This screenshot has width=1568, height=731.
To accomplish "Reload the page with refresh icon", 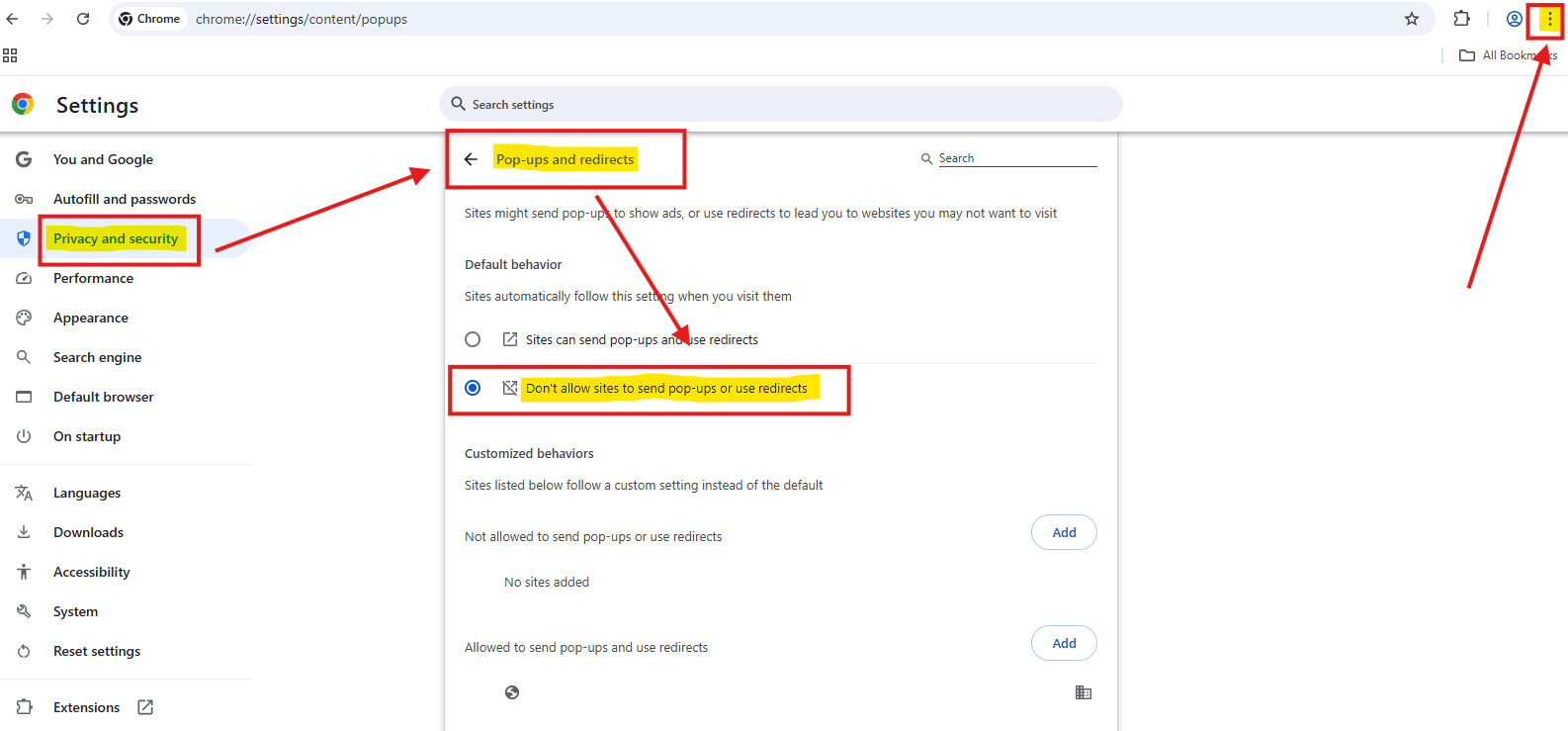I will [83, 19].
